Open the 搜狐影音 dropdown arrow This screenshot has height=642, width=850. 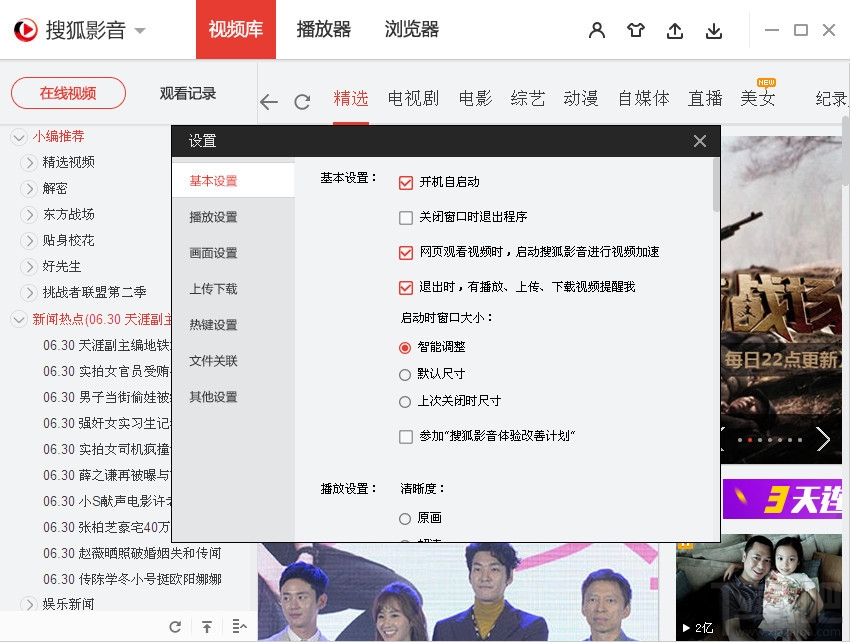click(x=141, y=30)
